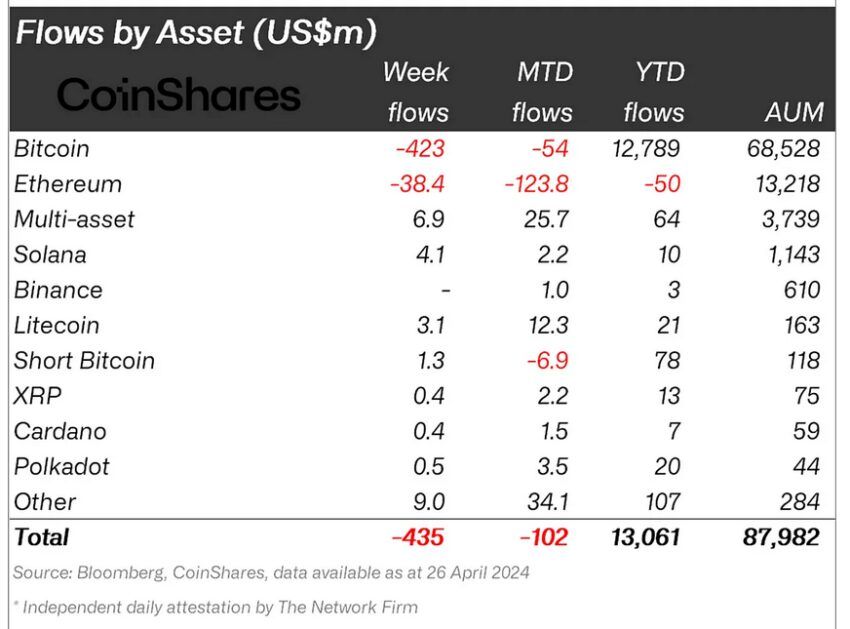The height and width of the screenshot is (629, 850).
Task: Select the Bitcoin row label
Action: [x=51, y=149]
